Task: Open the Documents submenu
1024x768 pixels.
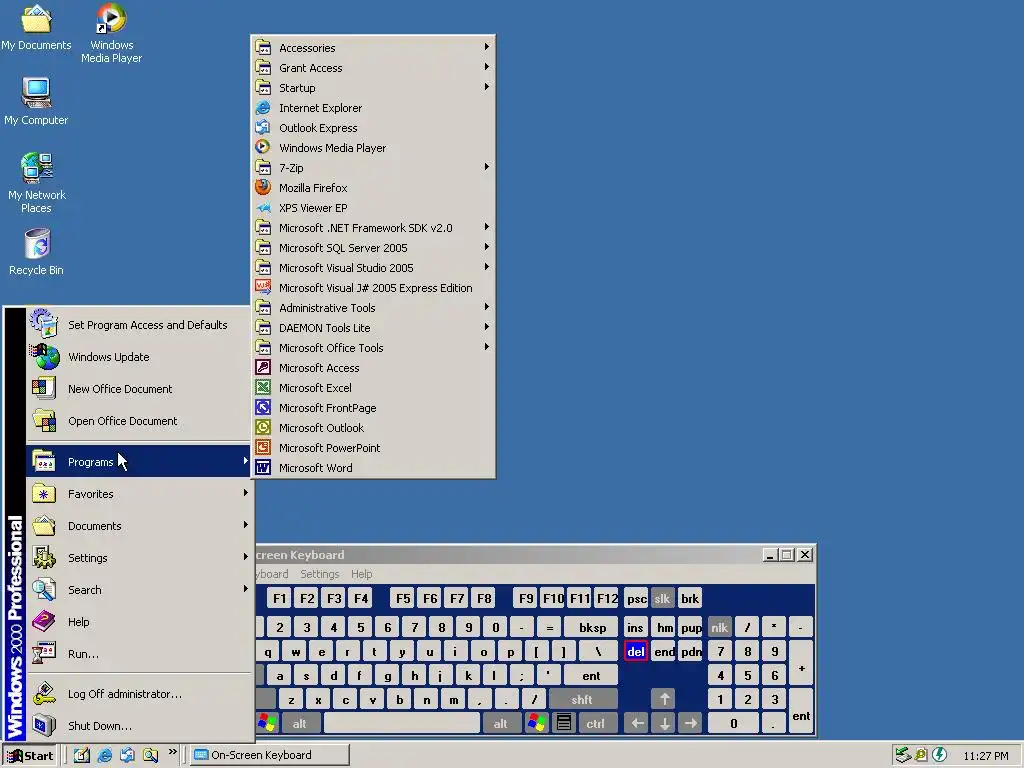Action: coord(138,526)
